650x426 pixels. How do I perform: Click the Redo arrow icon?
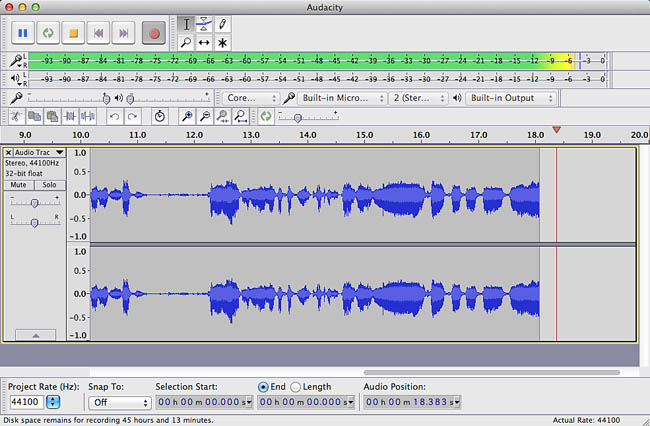(x=132, y=116)
